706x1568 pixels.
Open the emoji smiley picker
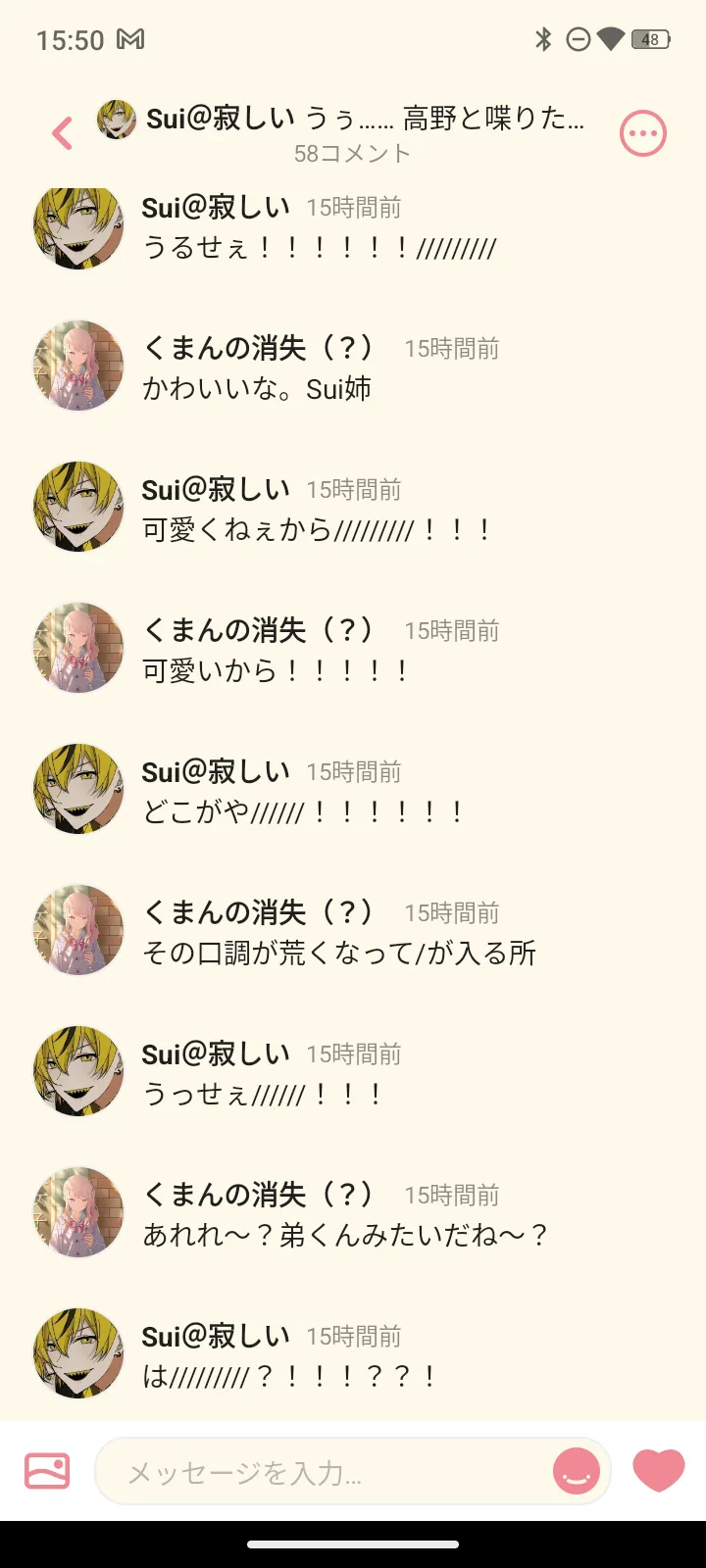point(577,1471)
